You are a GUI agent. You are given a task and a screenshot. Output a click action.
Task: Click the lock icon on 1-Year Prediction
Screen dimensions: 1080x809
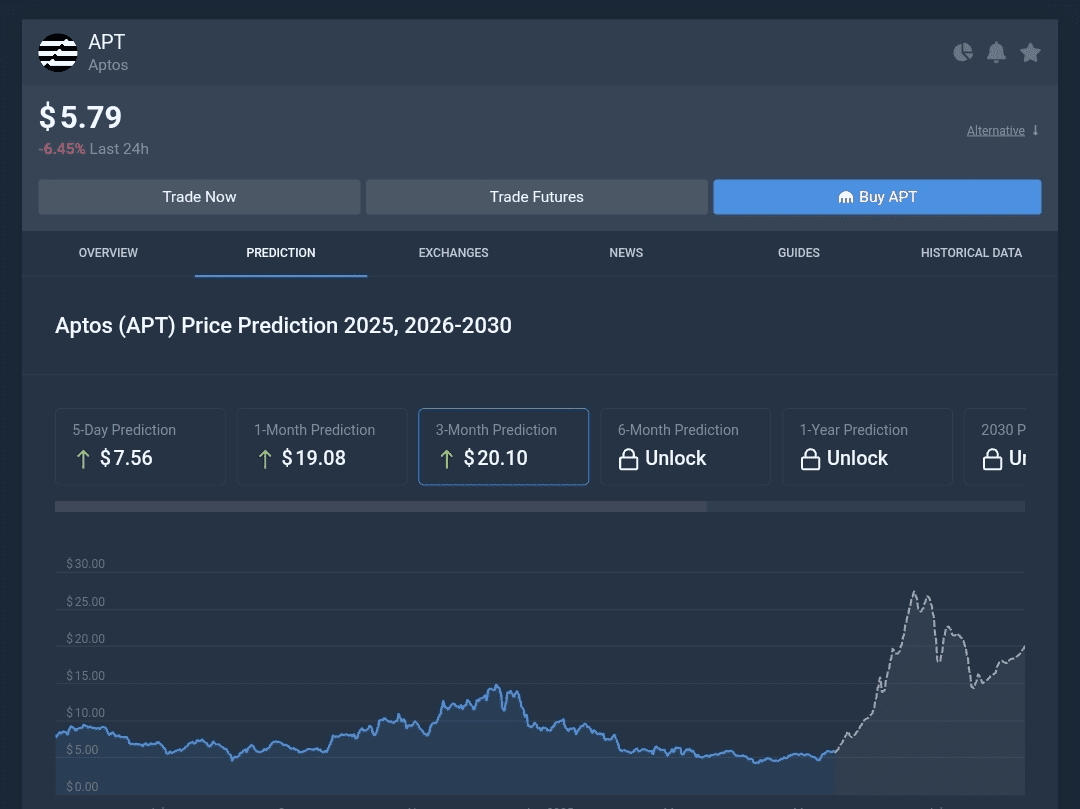810,459
